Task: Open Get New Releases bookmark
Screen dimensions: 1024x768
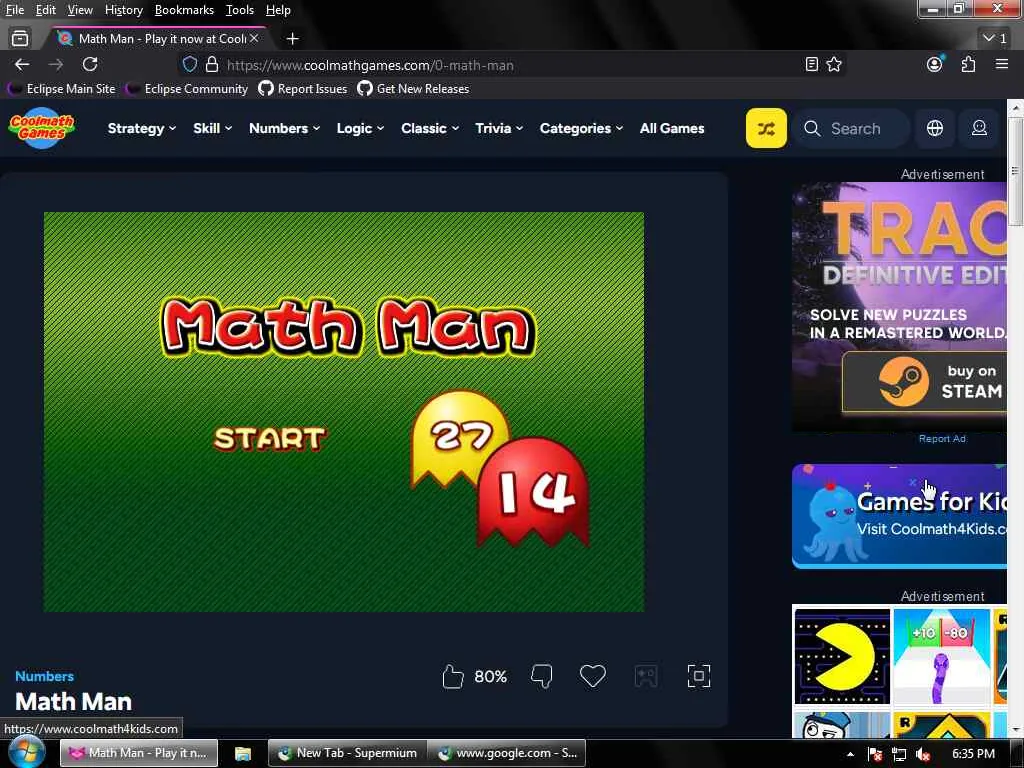Action: (413, 88)
